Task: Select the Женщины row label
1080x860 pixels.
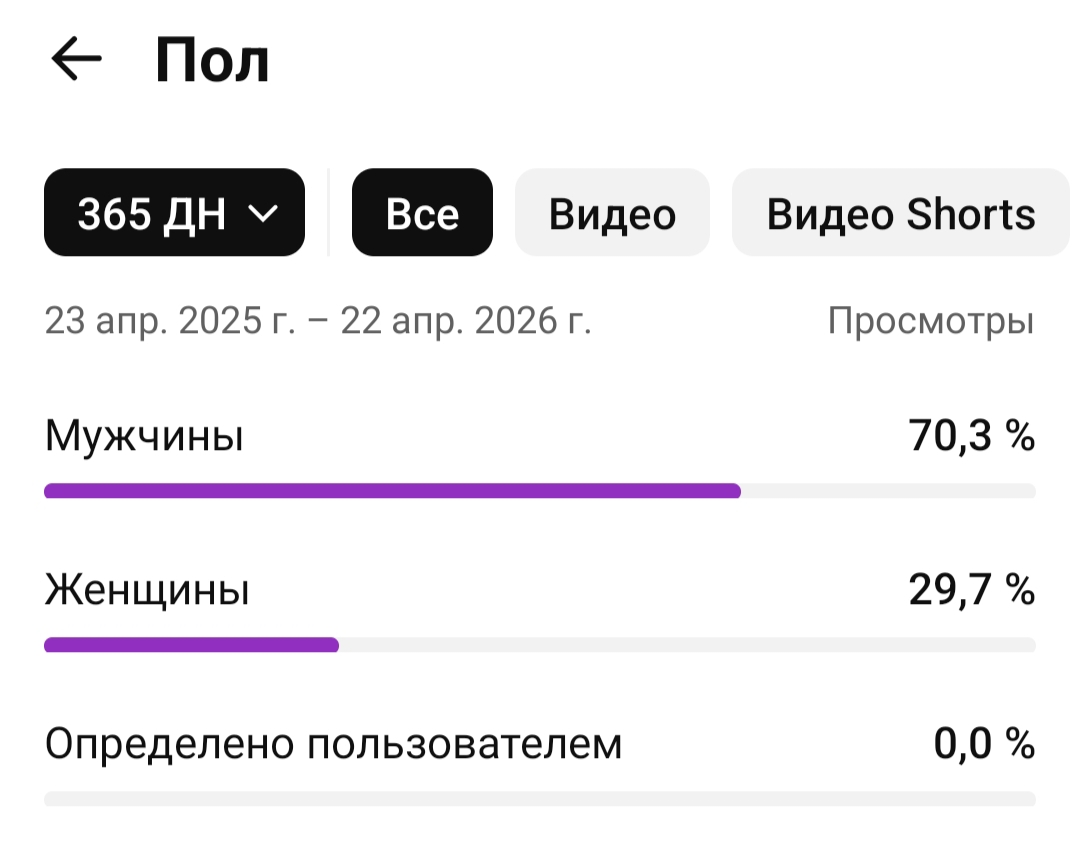Action: (147, 591)
